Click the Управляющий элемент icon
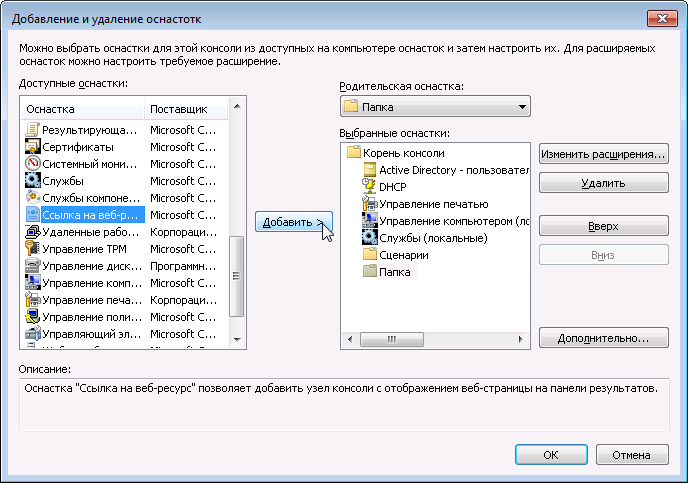Screen dimensions: 688x483 (33, 334)
